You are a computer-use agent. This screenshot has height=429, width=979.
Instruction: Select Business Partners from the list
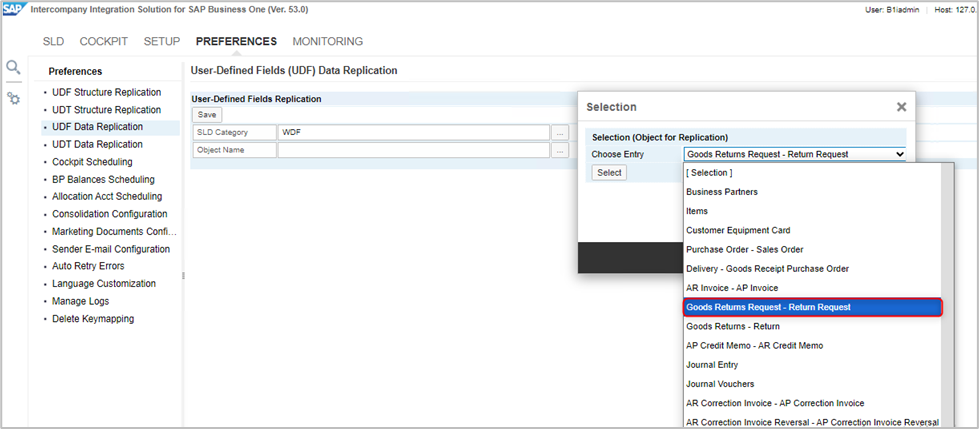[722, 192]
